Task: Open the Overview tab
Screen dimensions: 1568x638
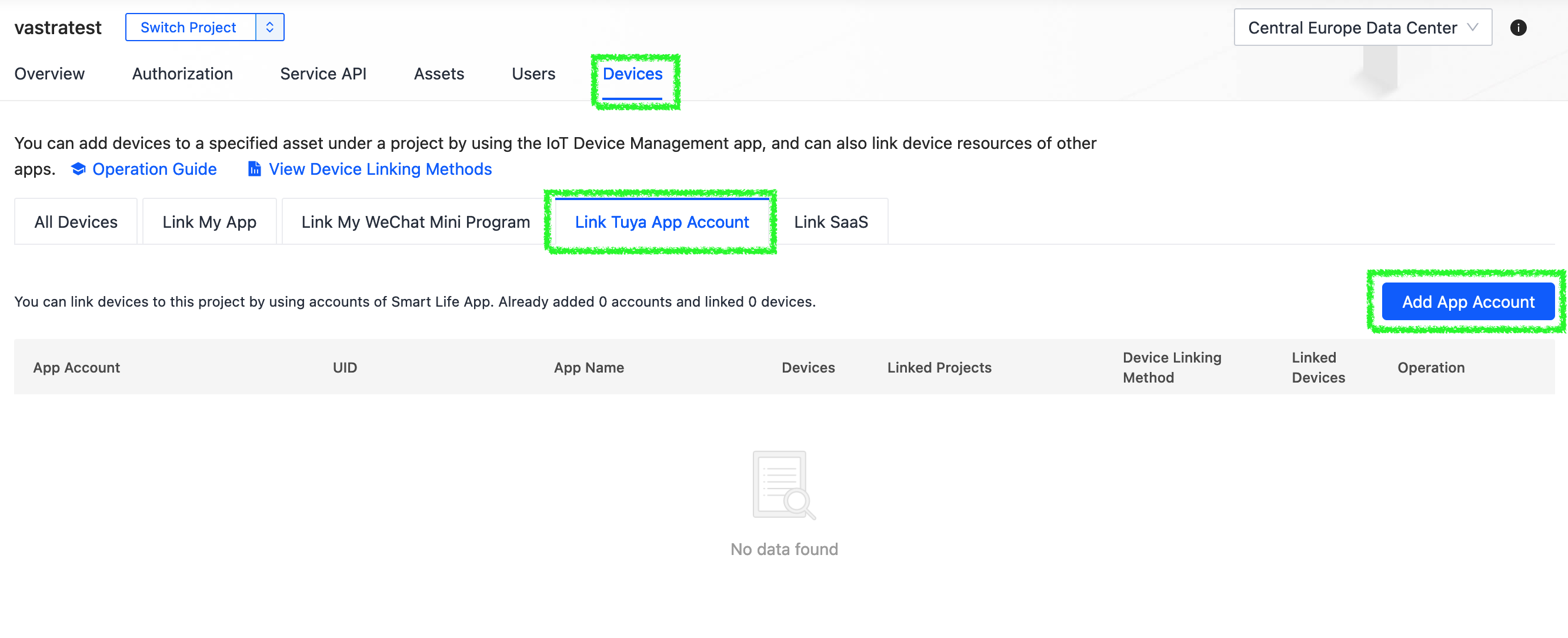Action: [49, 74]
